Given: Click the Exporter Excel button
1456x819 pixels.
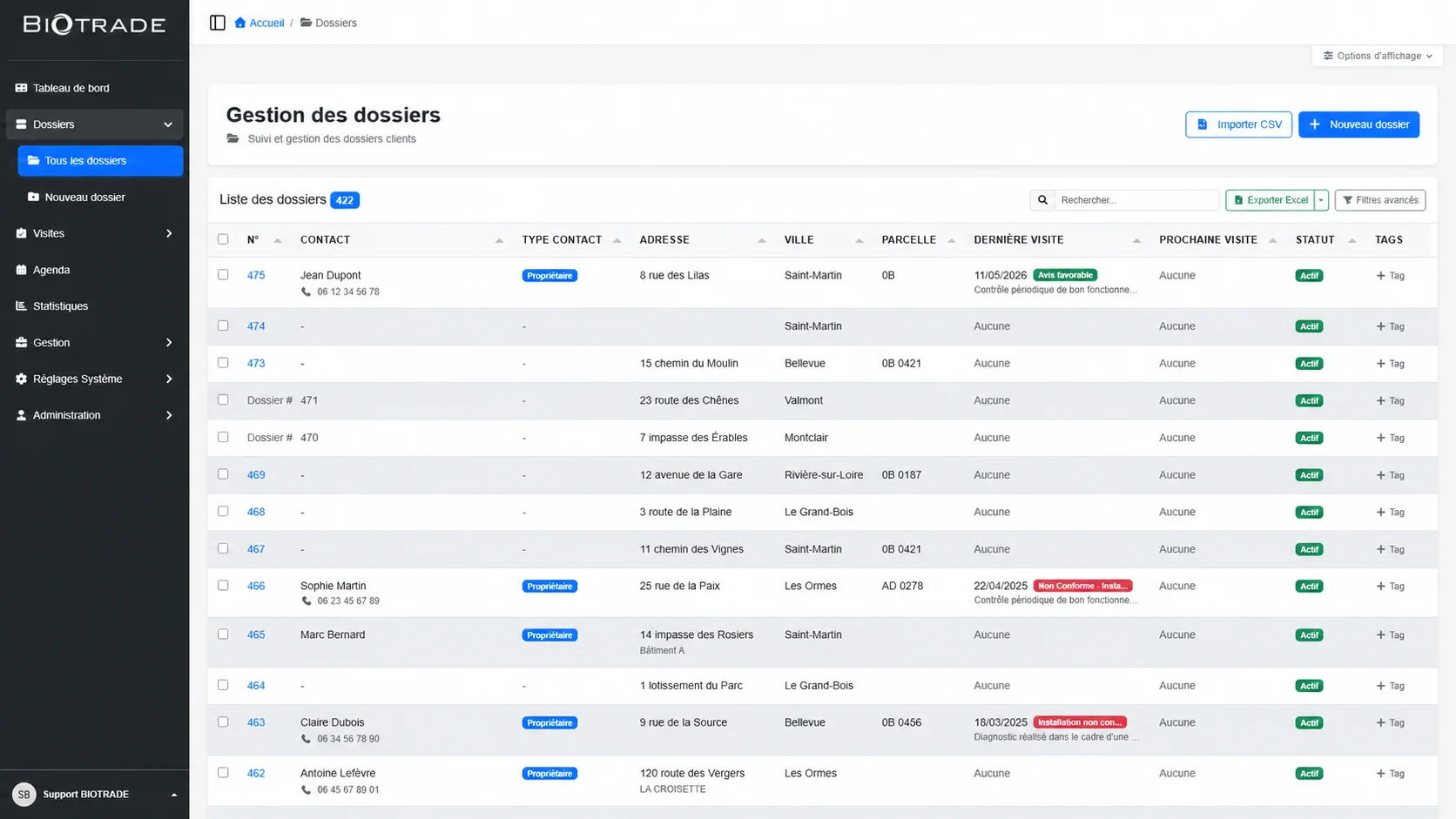Looking at the screenshot, I should pyautogui.click(x=1271, y=200).
